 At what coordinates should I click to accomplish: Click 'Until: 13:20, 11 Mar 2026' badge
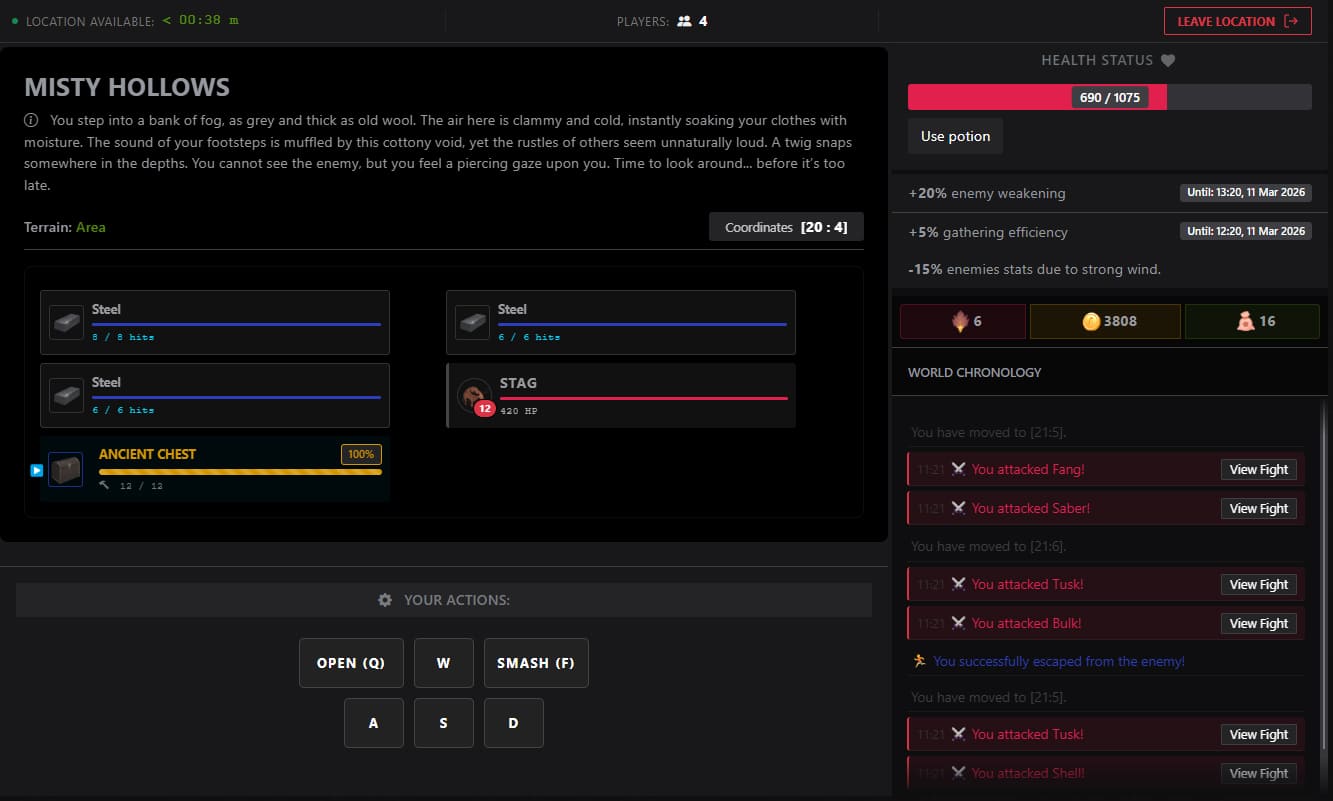point(1246,192)
